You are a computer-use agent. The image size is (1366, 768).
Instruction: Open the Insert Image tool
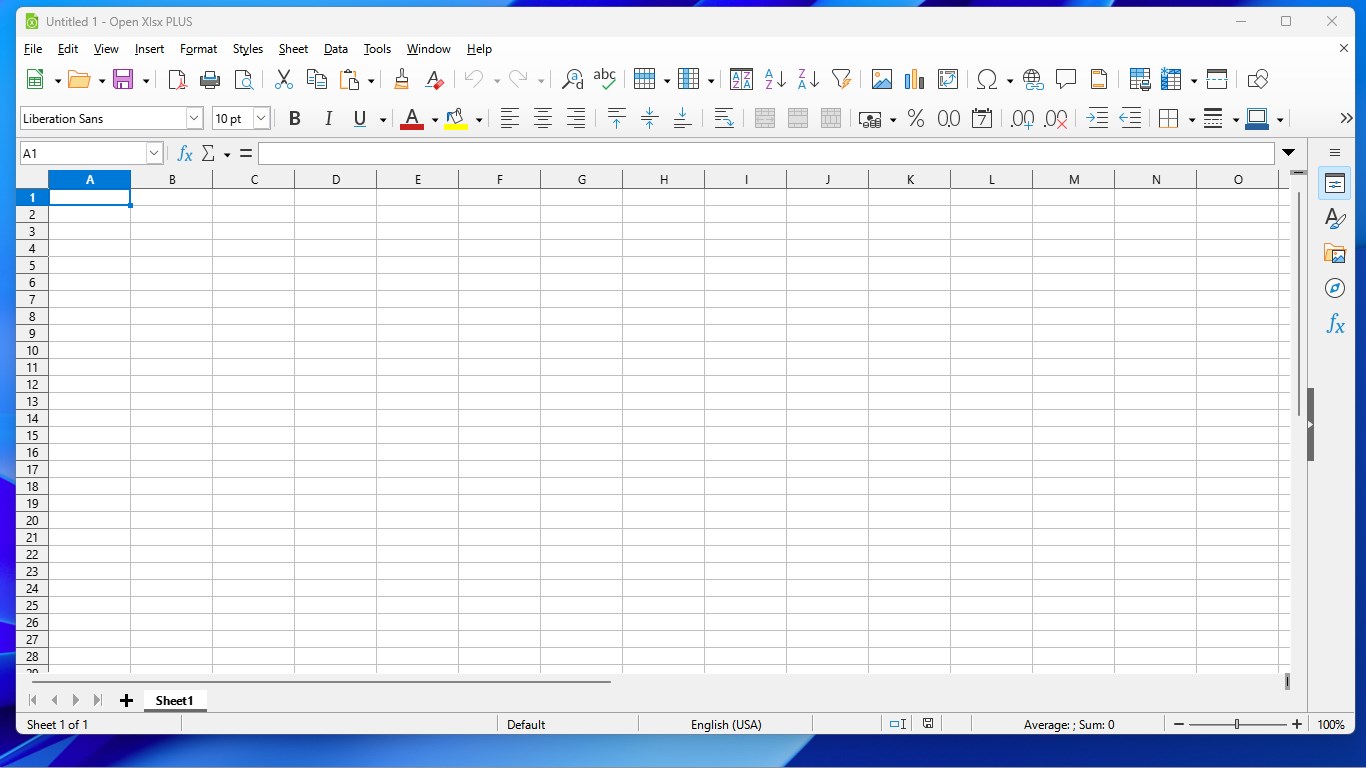881,79
